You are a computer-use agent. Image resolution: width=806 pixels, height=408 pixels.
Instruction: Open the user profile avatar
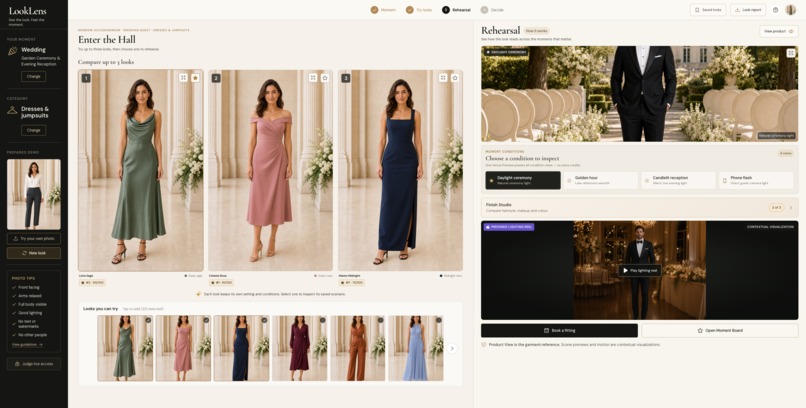(791, 10)
